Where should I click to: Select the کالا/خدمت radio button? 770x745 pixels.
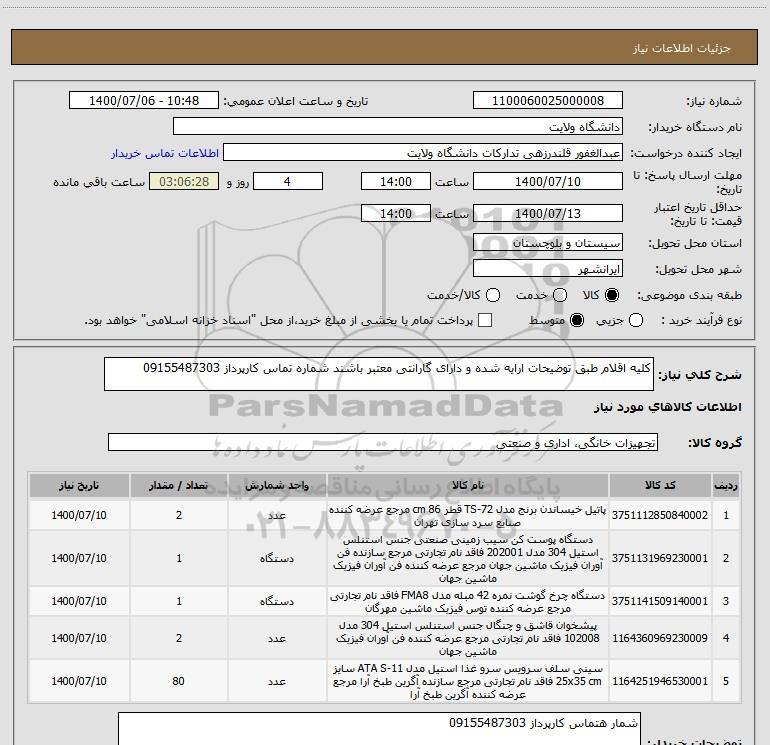tap(493, 295)
